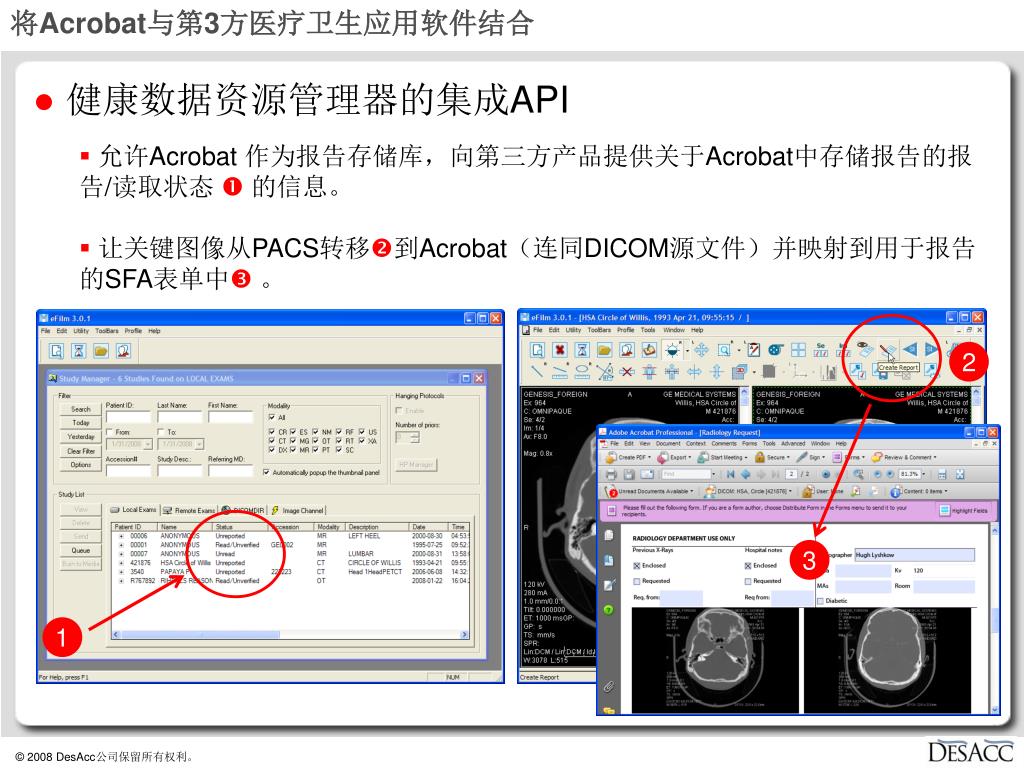Select the ellipse ROI tool in eFilm viewer
The height and width of the screenshot is (768, 1024).
[582, 372]
